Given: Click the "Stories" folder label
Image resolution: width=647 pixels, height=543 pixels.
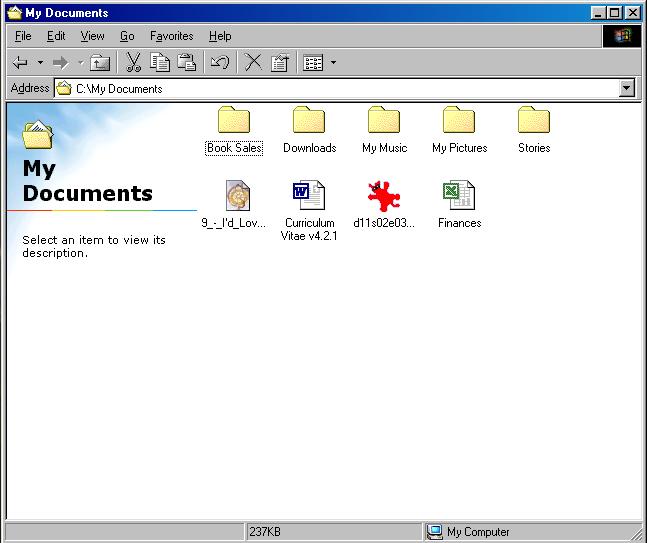Looking at the screenshot, I should coord(534,148).
